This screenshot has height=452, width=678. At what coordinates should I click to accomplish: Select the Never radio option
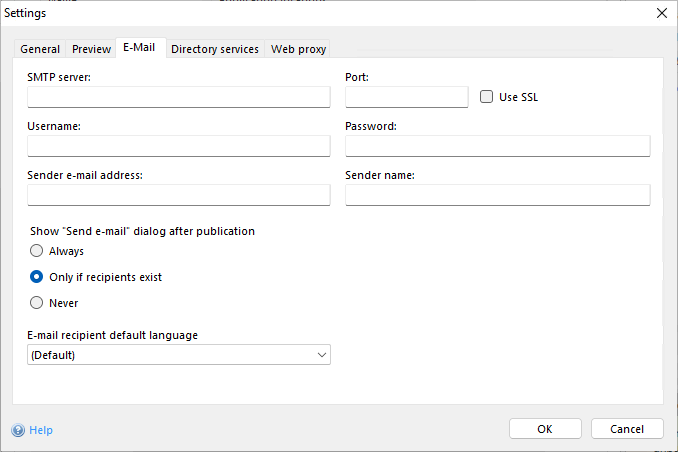click(37, 303)
